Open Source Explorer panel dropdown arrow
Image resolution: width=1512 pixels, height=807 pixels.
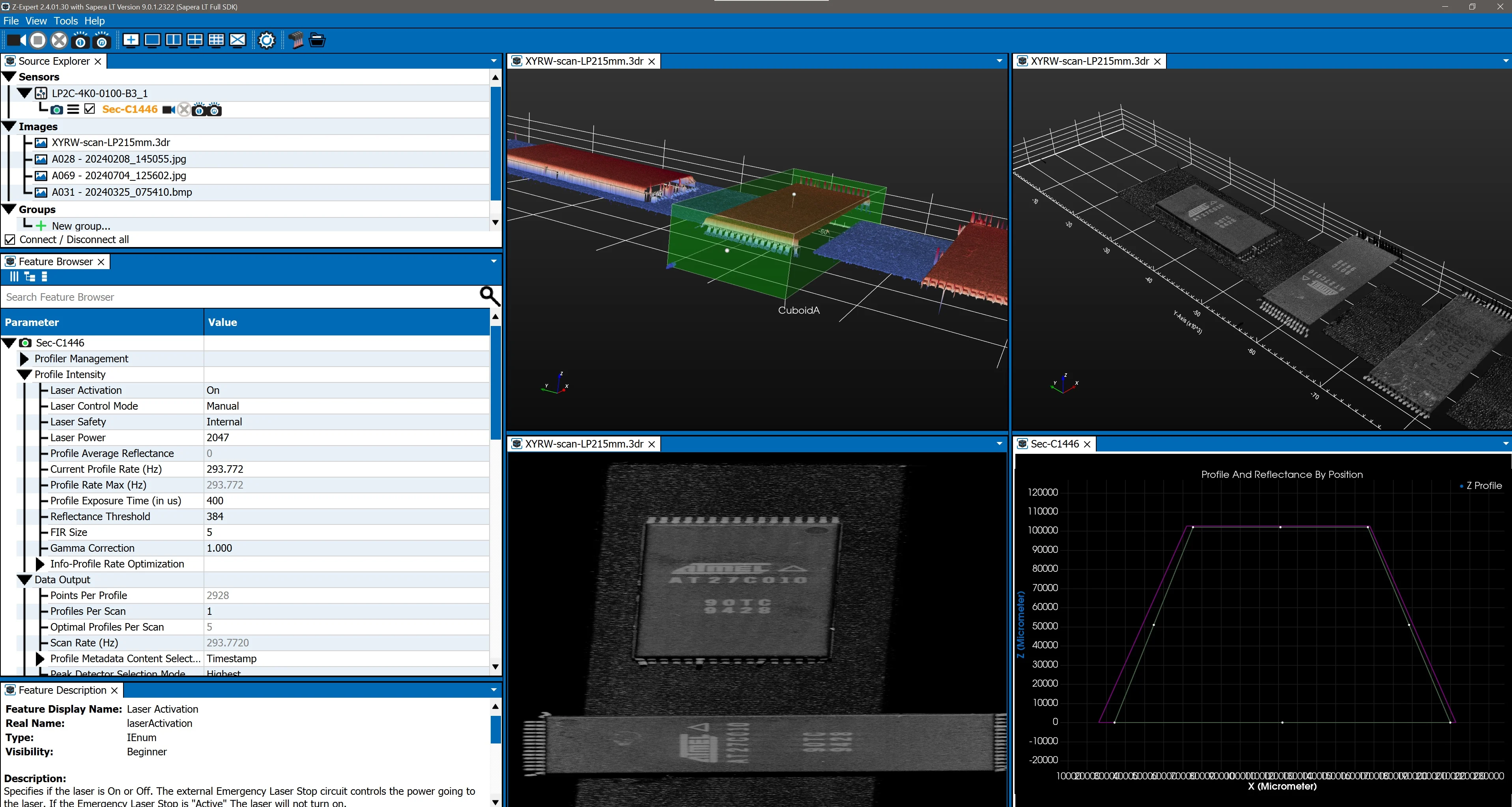pos(493,61)
